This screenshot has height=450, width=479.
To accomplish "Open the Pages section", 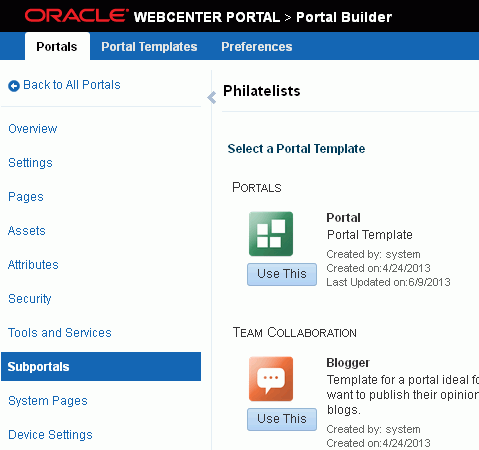I will point(26,197).
